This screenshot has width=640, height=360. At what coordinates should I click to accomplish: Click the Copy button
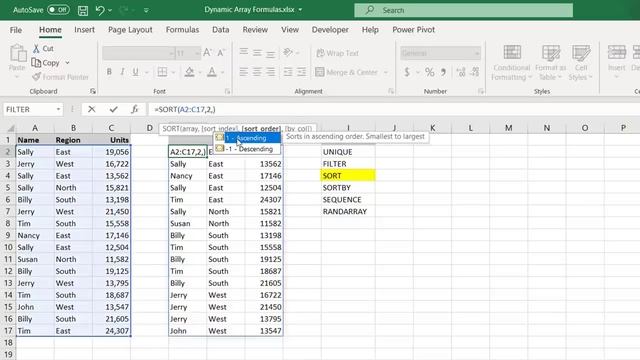46,63
